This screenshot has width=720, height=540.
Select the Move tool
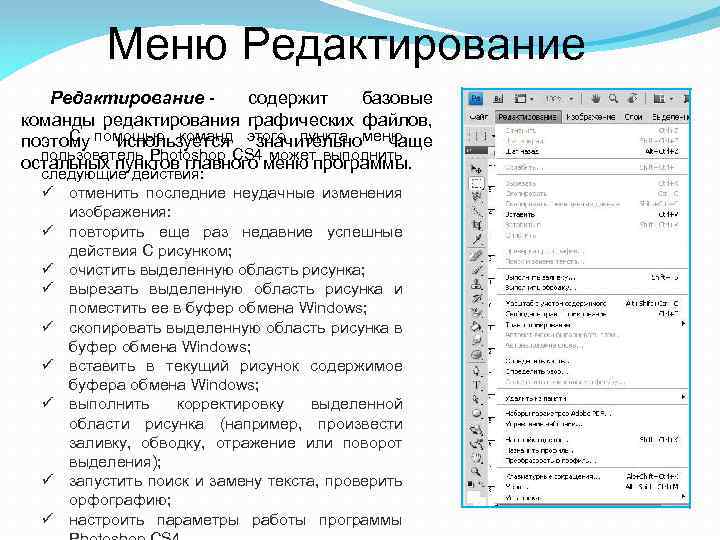(476, 169)
